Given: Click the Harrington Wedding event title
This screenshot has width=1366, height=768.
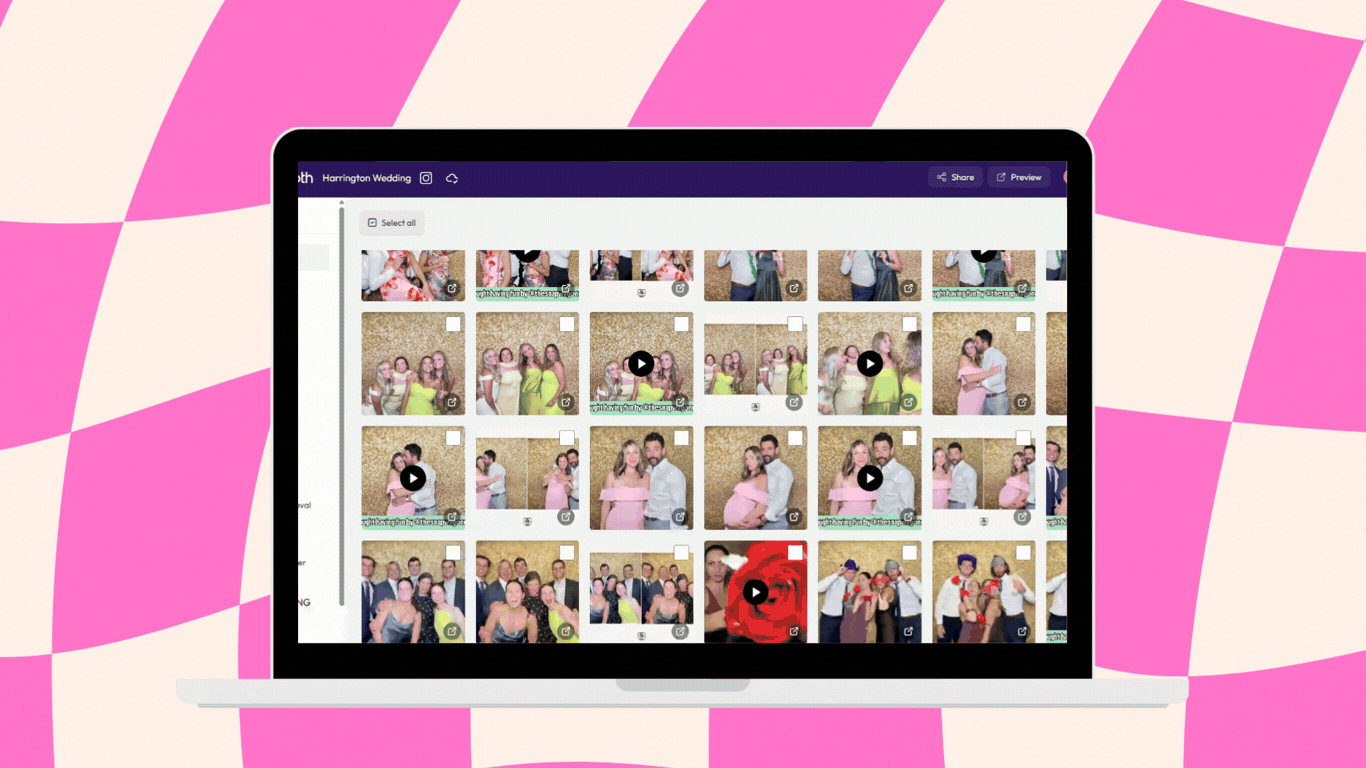Looking at the screenshot, I should [366, 178].
